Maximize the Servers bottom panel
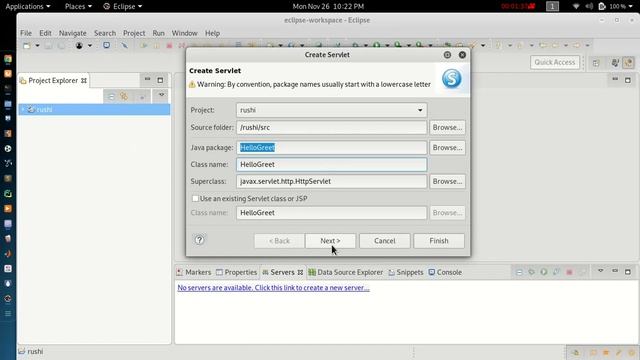 point(628,272)
